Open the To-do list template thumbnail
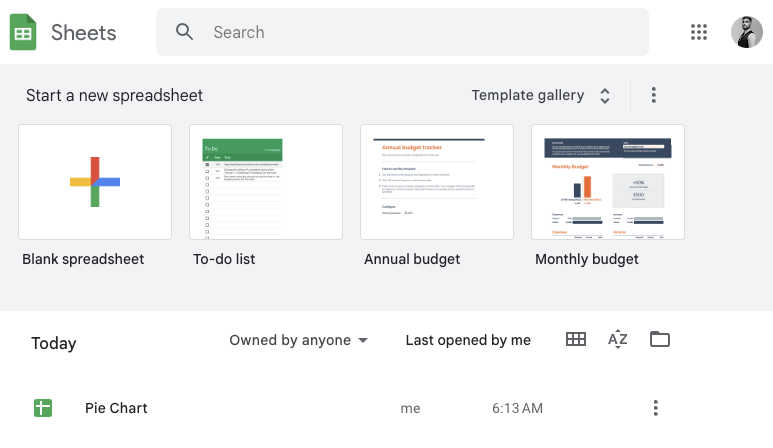The height and width of the screenshot is (448, 773). coord(266,182)
